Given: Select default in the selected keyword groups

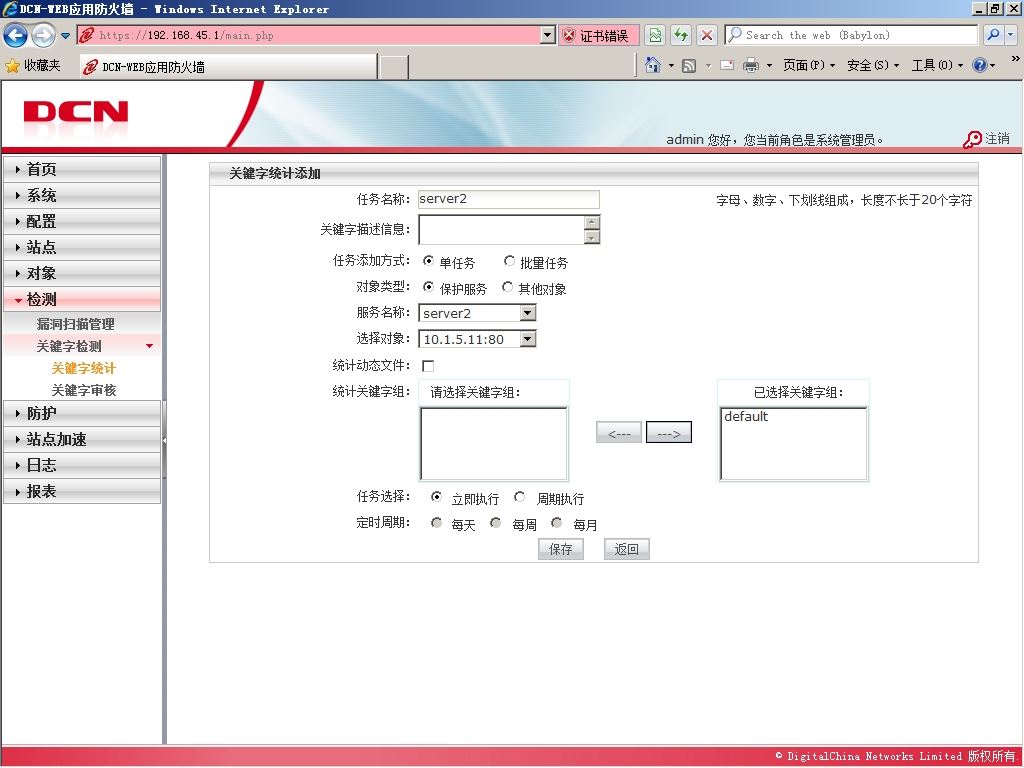Looking at the screenshot, I should (x=746, y=416).
